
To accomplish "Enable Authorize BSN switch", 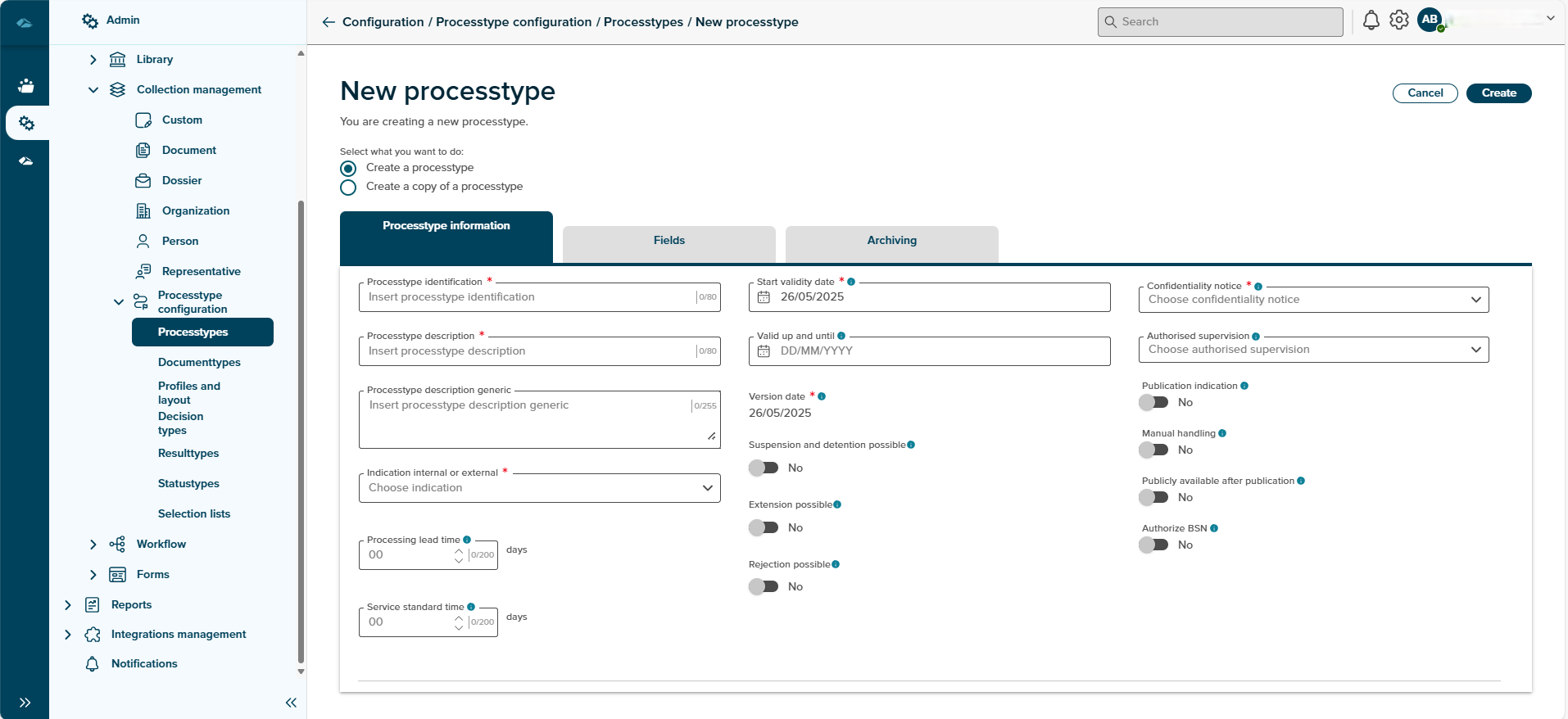I will (1153, 545).
